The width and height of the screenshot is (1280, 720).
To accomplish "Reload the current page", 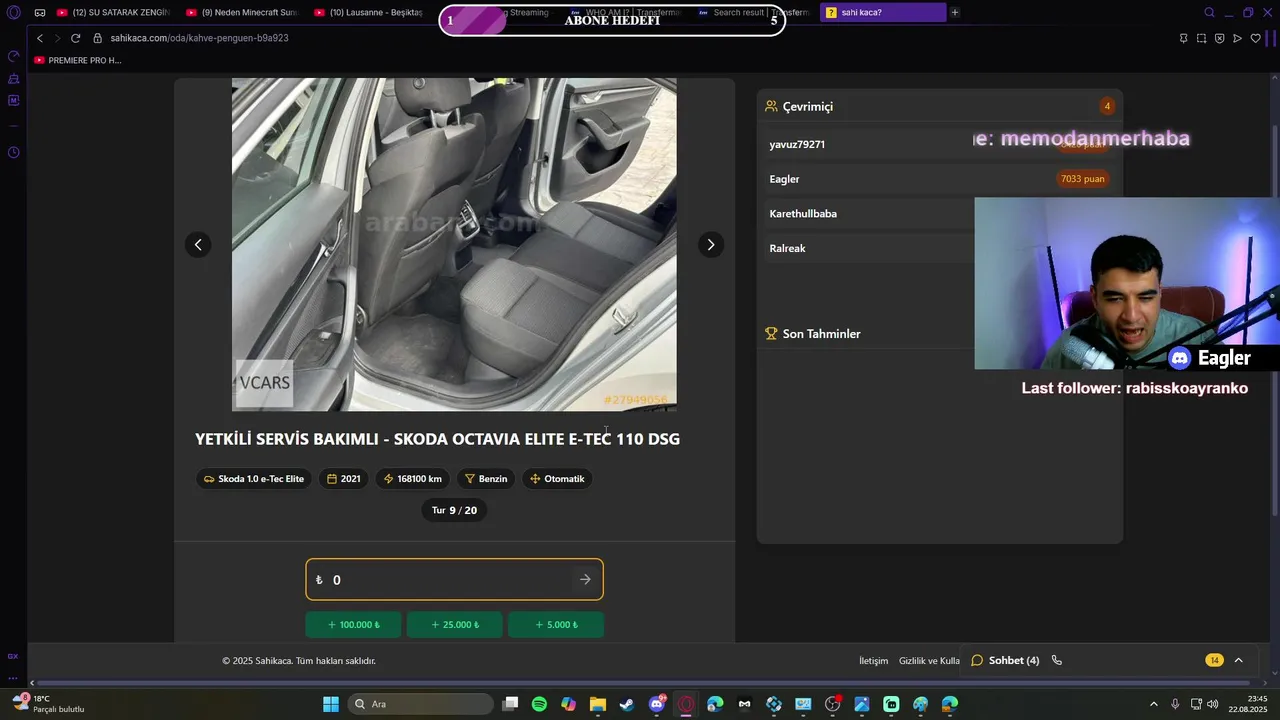I will (75, 38).
